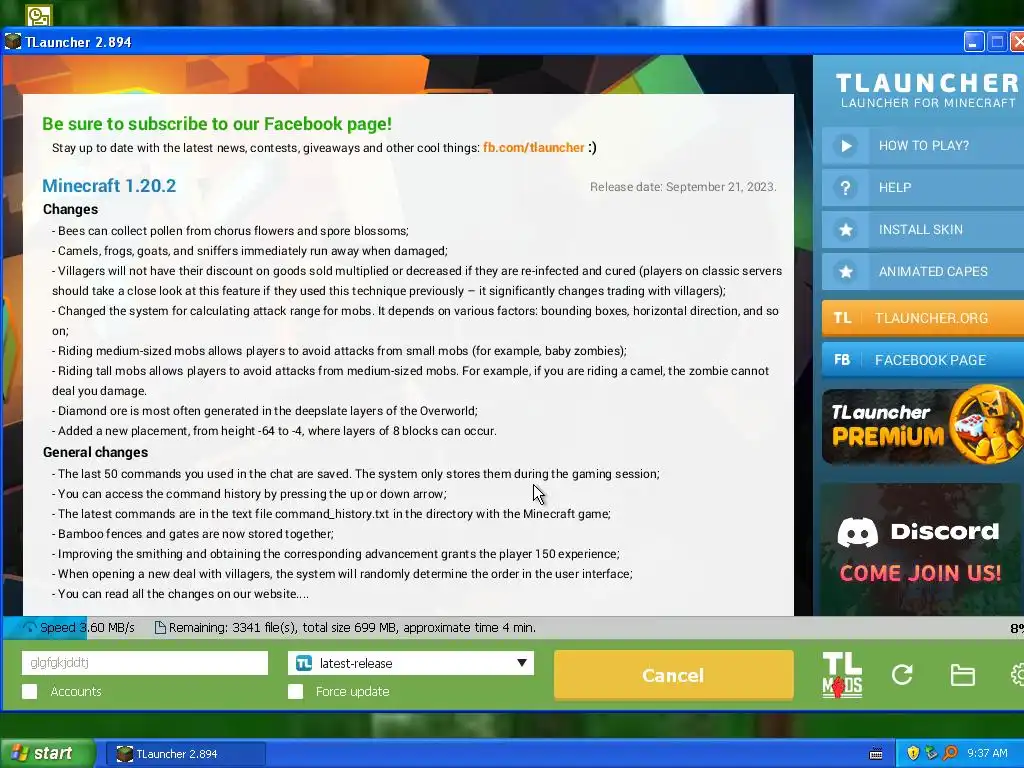Click the Force update label
Viewport: 1024px width, 768px height.
tap(353, 692)
